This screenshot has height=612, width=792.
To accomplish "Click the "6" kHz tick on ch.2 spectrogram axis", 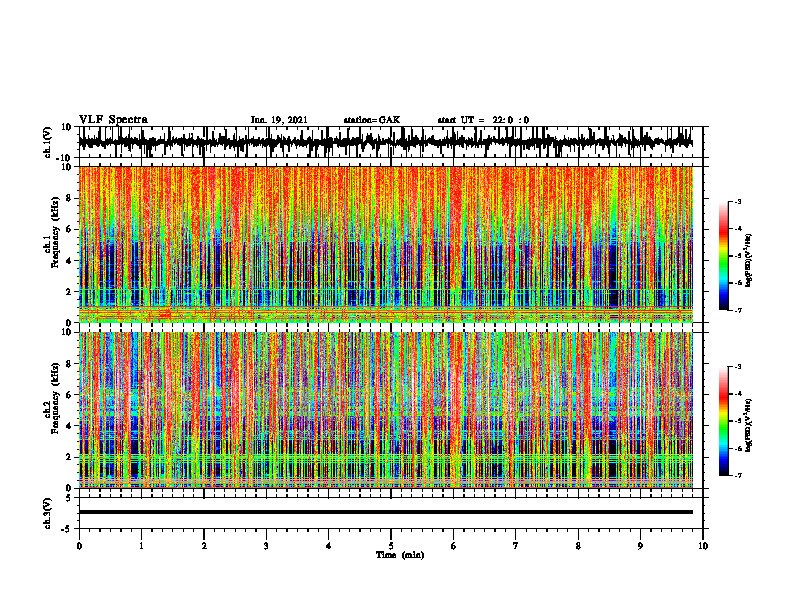I will [x=69, y=395].
